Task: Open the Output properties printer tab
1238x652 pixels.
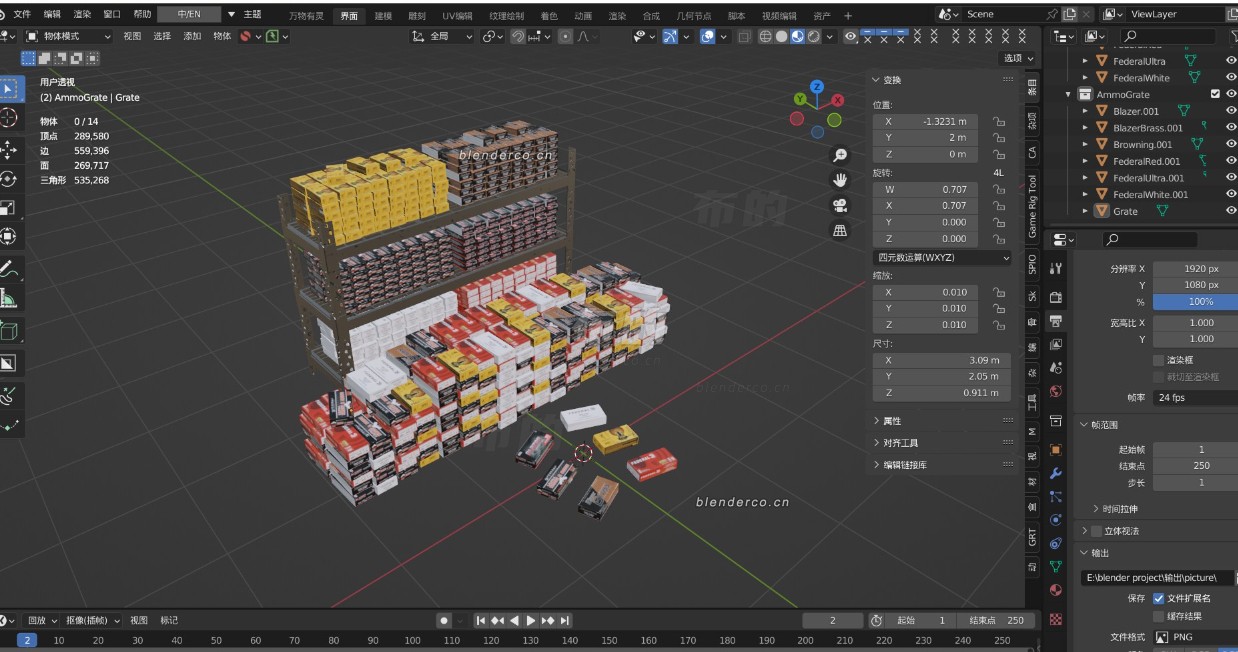Action: pyautogui.click(x=1056, y=321)
